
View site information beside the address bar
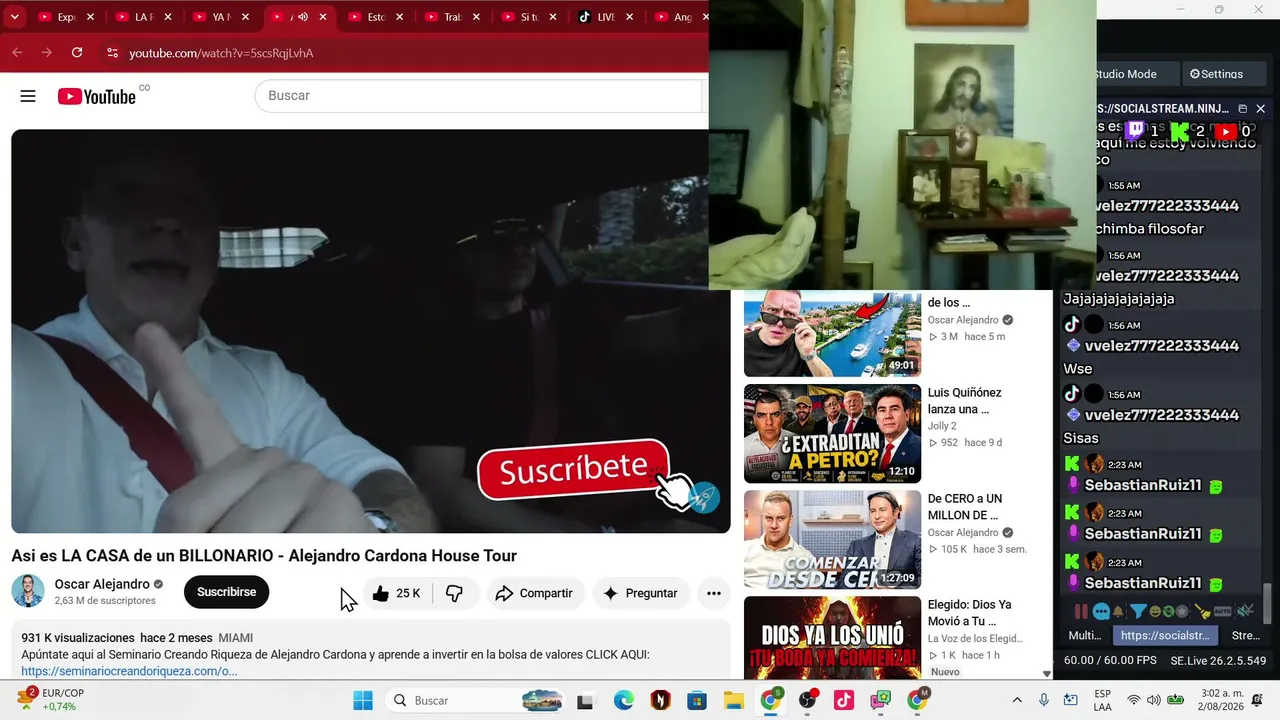coord(111,53)
